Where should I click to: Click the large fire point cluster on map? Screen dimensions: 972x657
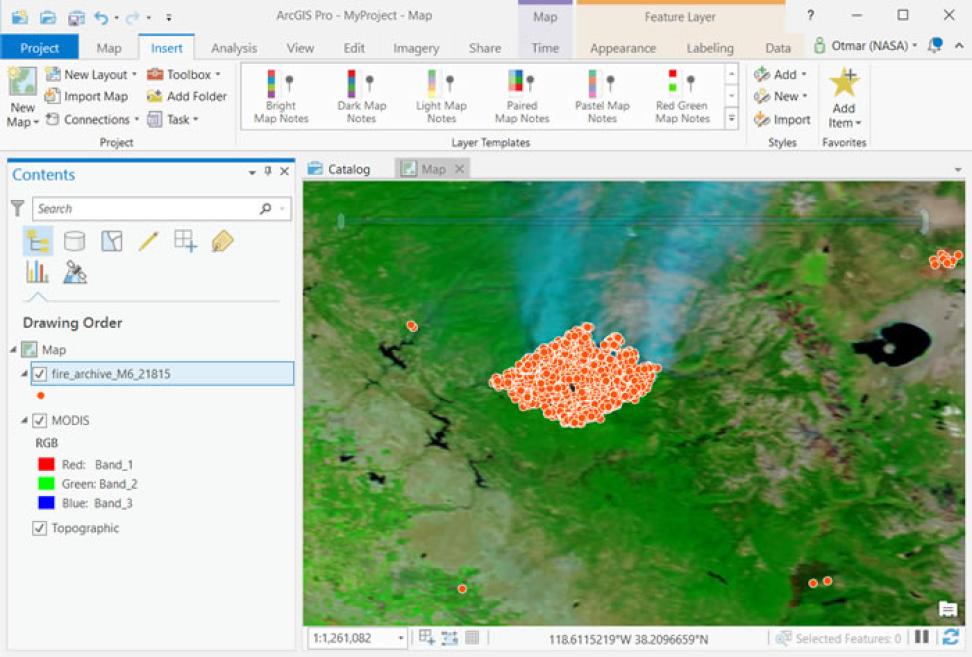575,377
